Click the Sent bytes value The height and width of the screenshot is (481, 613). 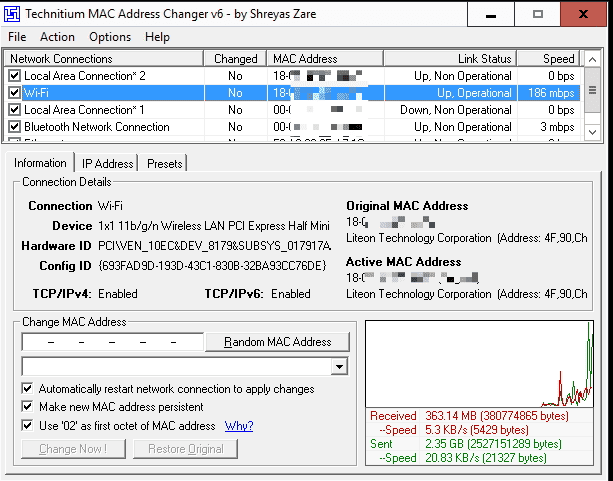[x=493, y=444]
